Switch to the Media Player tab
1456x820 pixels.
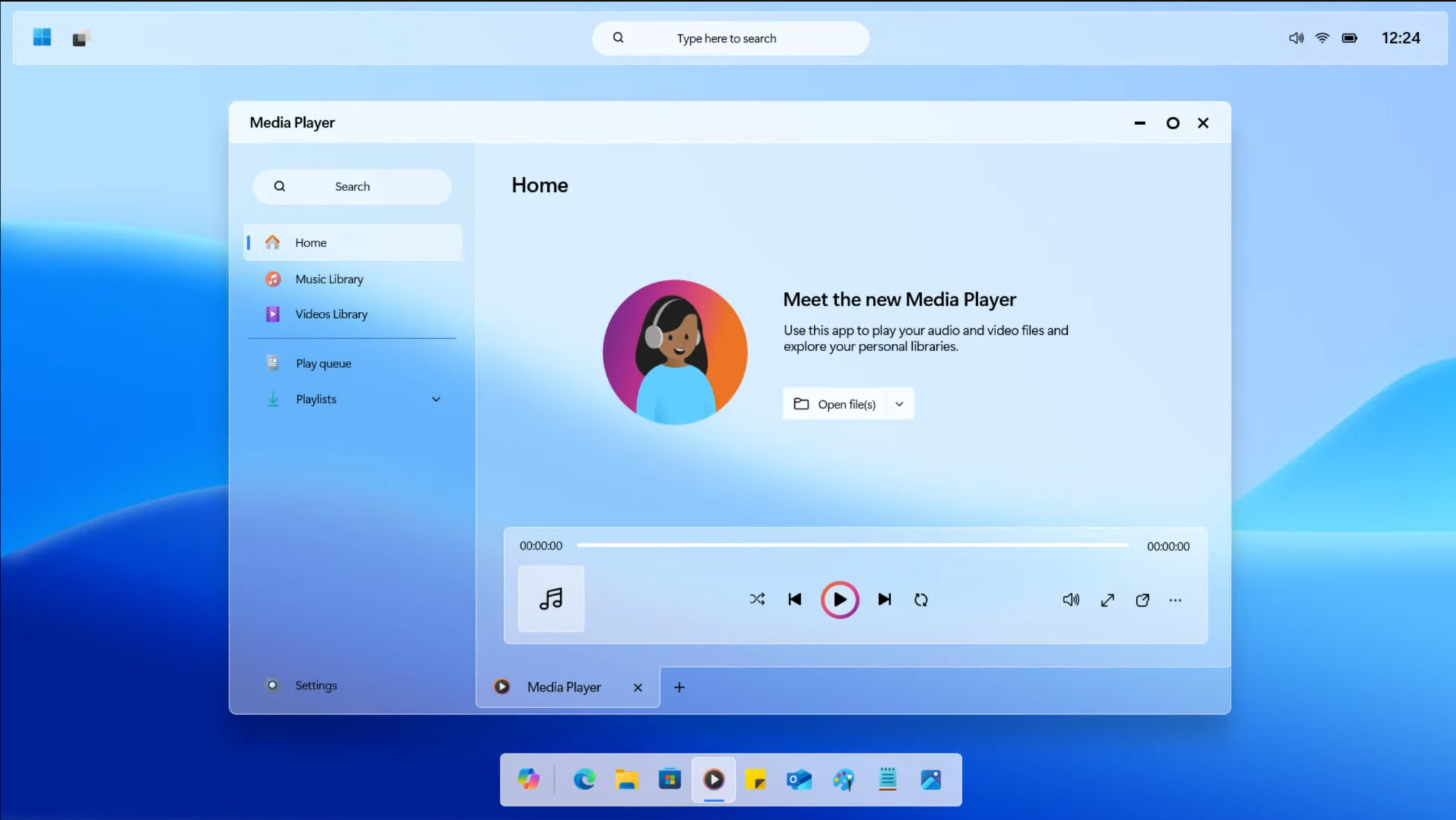click(562, 686)
